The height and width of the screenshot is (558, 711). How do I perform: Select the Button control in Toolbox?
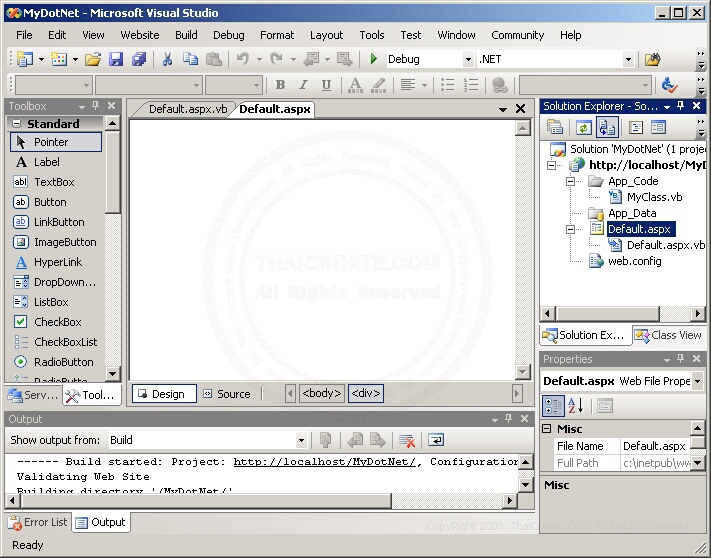[56, 202]
